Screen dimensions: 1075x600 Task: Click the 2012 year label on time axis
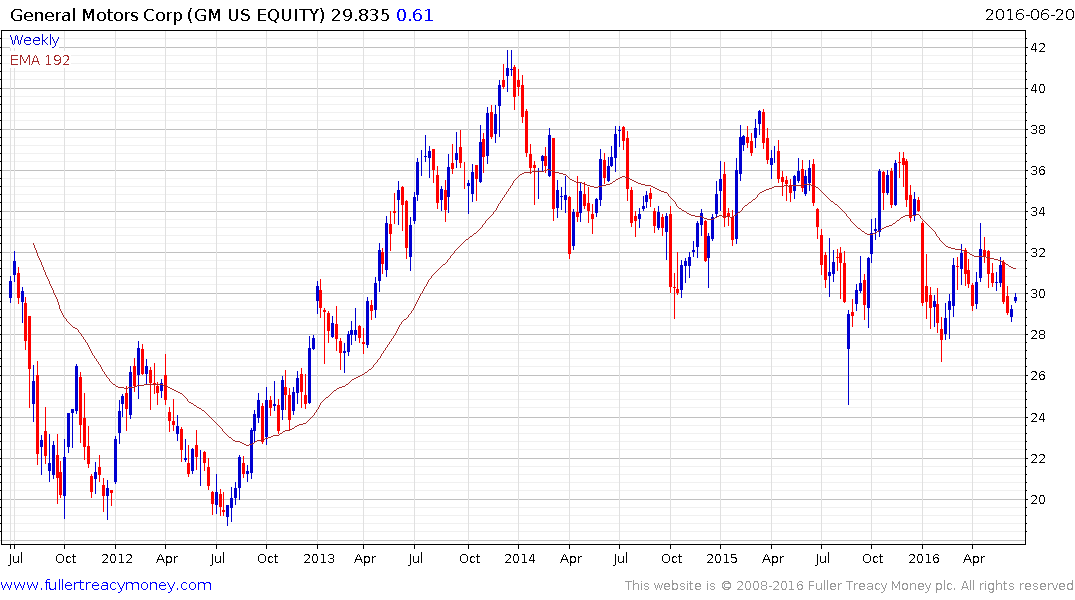(x=117, y=558)
